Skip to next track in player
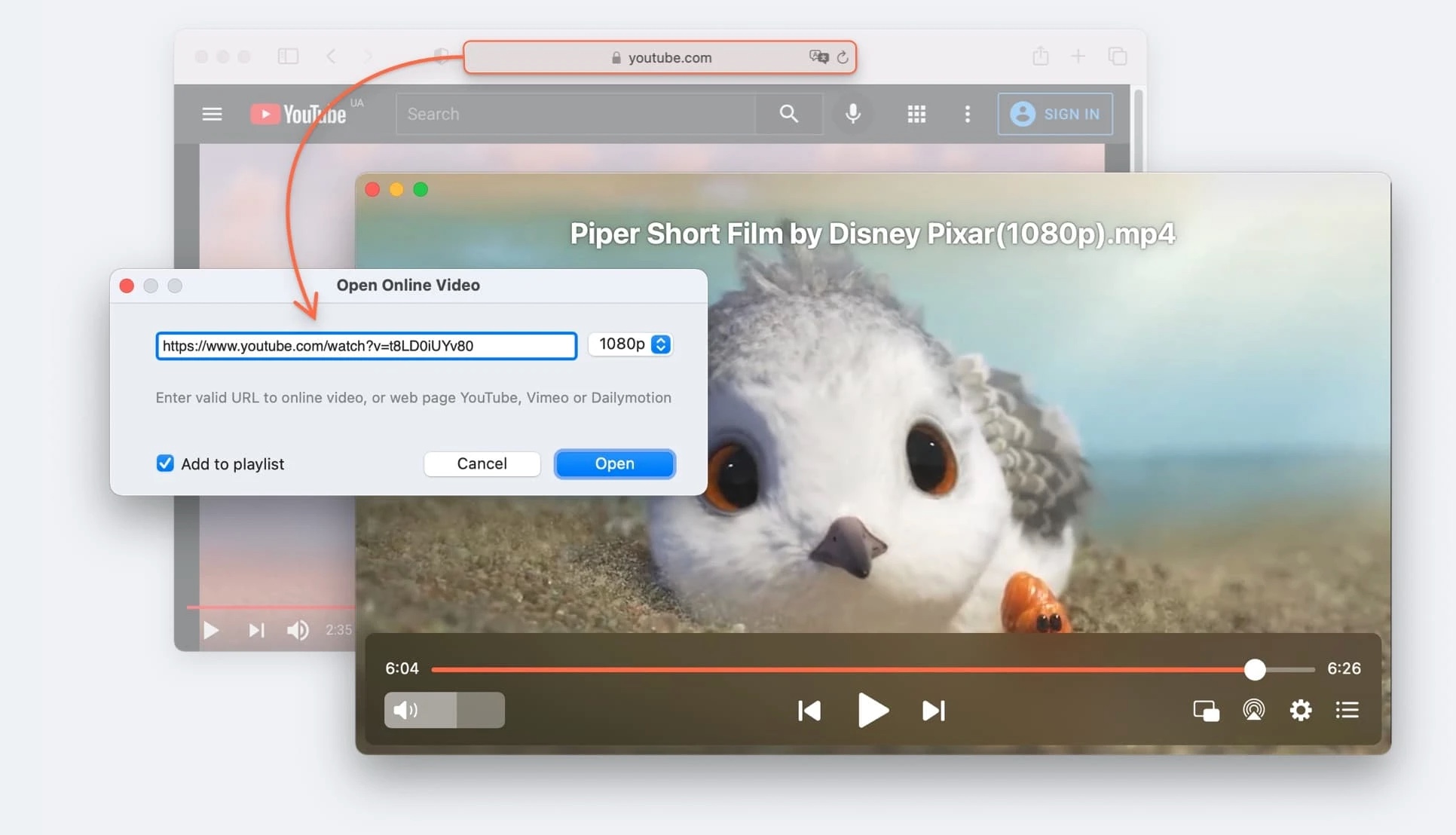 pyautogui.click(x=933, y=711)
